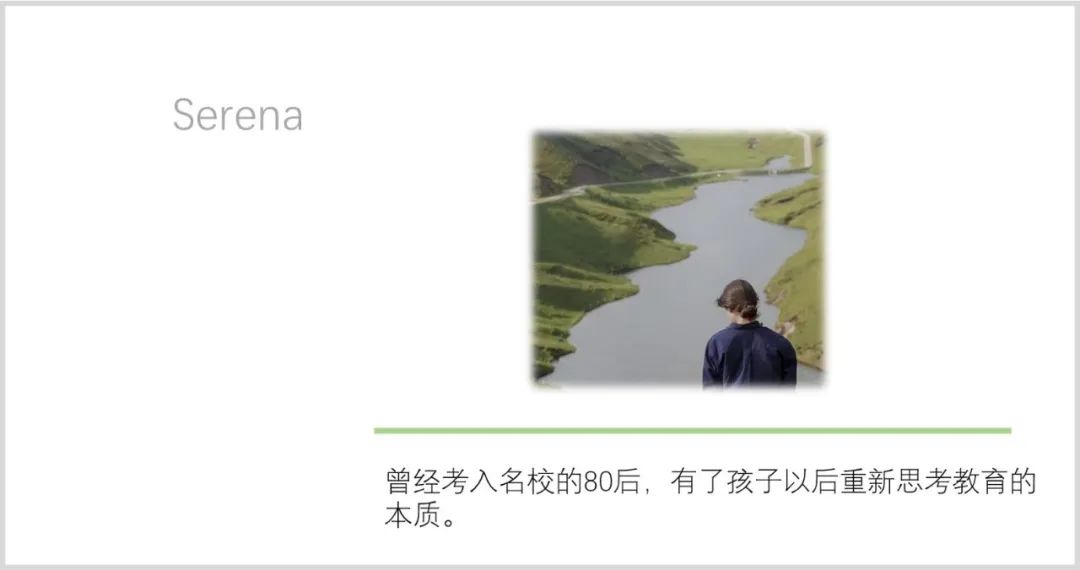This screenshot has width=1080, height=570.
Task: Click the left end of green divider
Action: click(x=377, y=431)
